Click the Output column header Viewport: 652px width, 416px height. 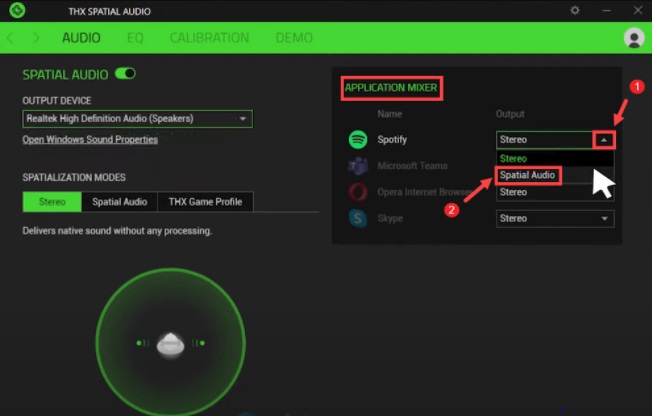click(x=510, y=114)
